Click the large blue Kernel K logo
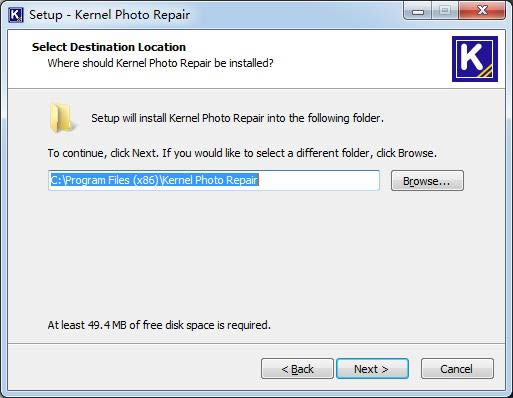The image size is (513, 398). point(475,59)
